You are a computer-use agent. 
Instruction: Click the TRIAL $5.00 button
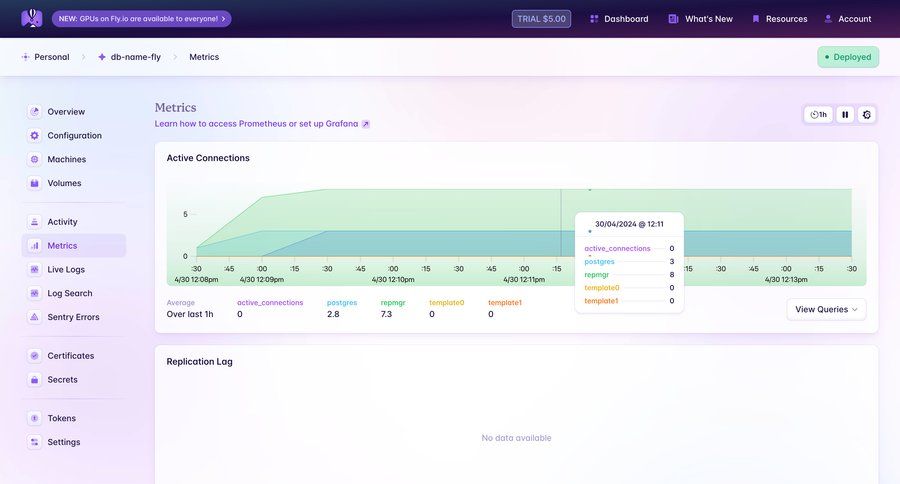click(x=541, y=19)
